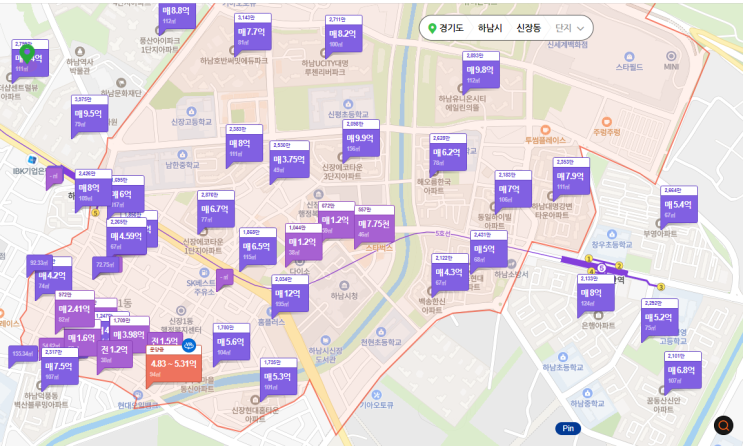Image resolution: width=743 pixels, height=446 pixels.
Task: Open the 매7억 106㎡ price marker
Action: tap(513, 190)
